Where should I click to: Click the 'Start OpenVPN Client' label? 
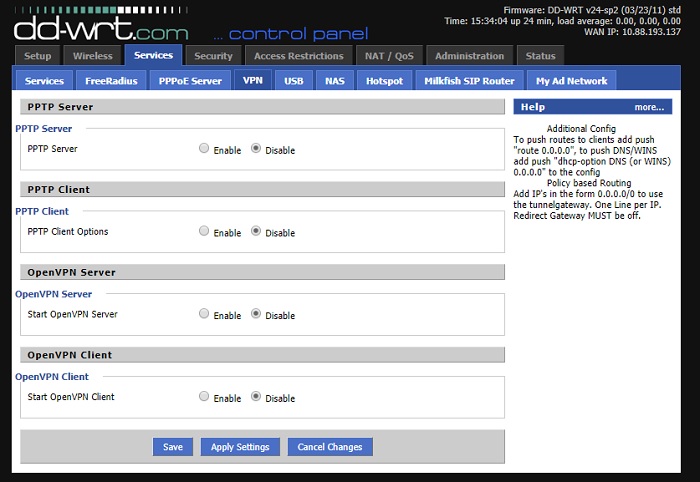[71, 397]
